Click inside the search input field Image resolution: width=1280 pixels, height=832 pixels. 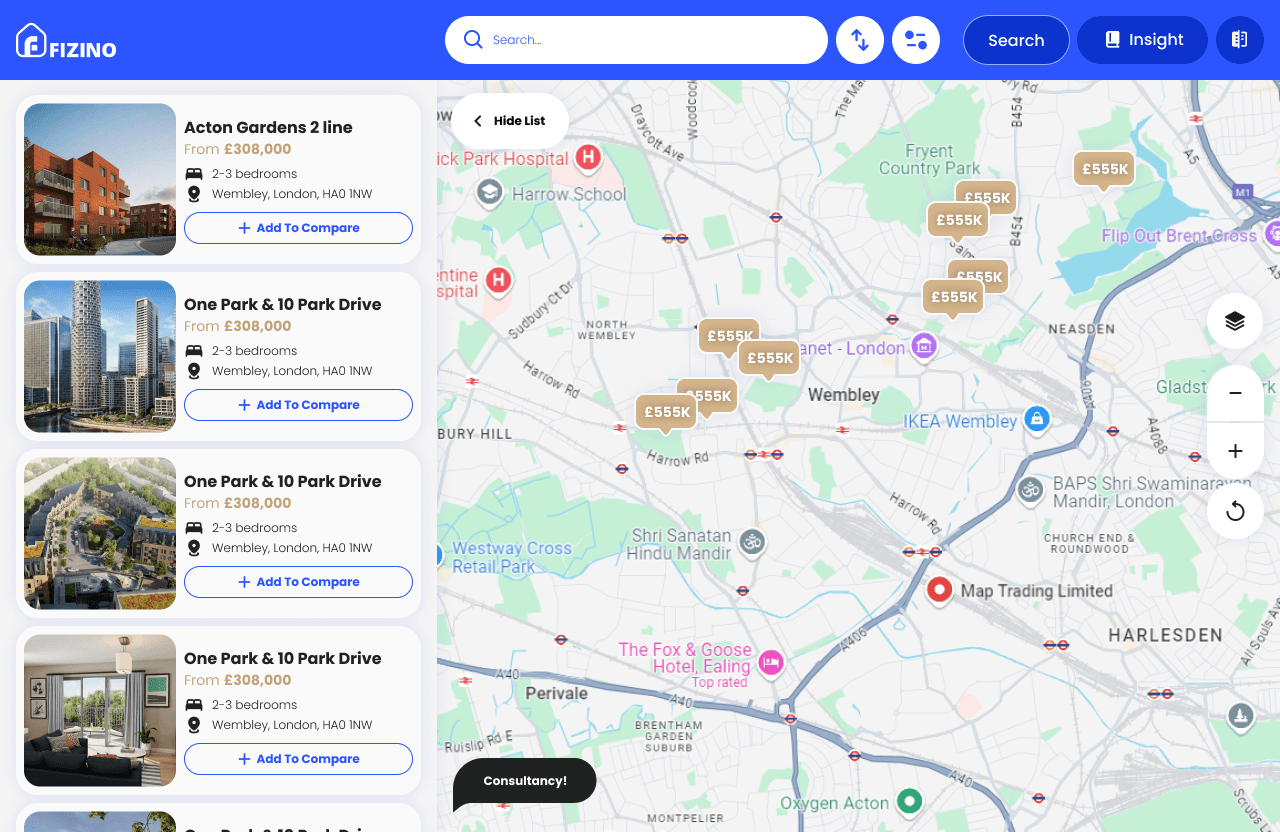650,40
